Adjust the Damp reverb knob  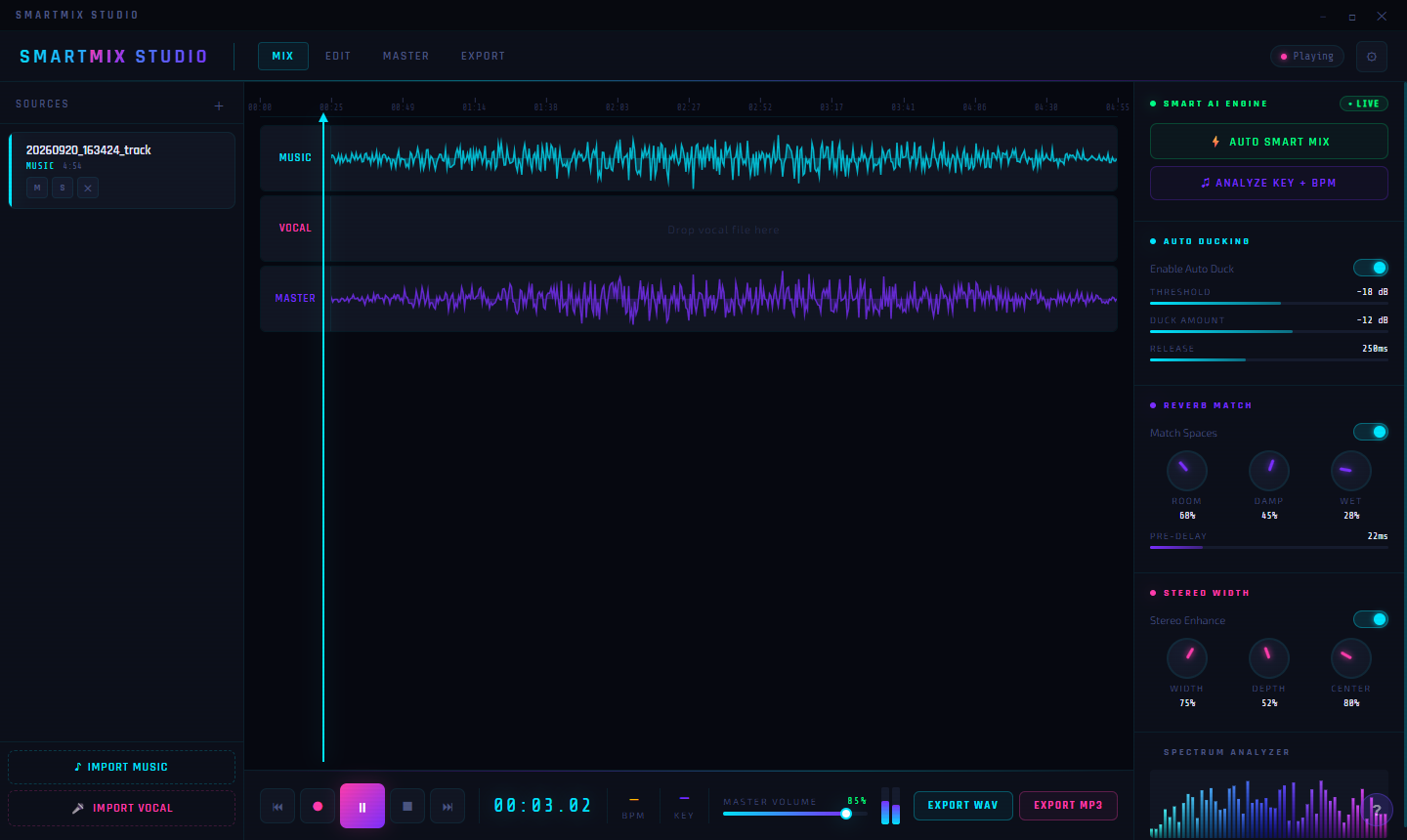tap(1269, 471)
